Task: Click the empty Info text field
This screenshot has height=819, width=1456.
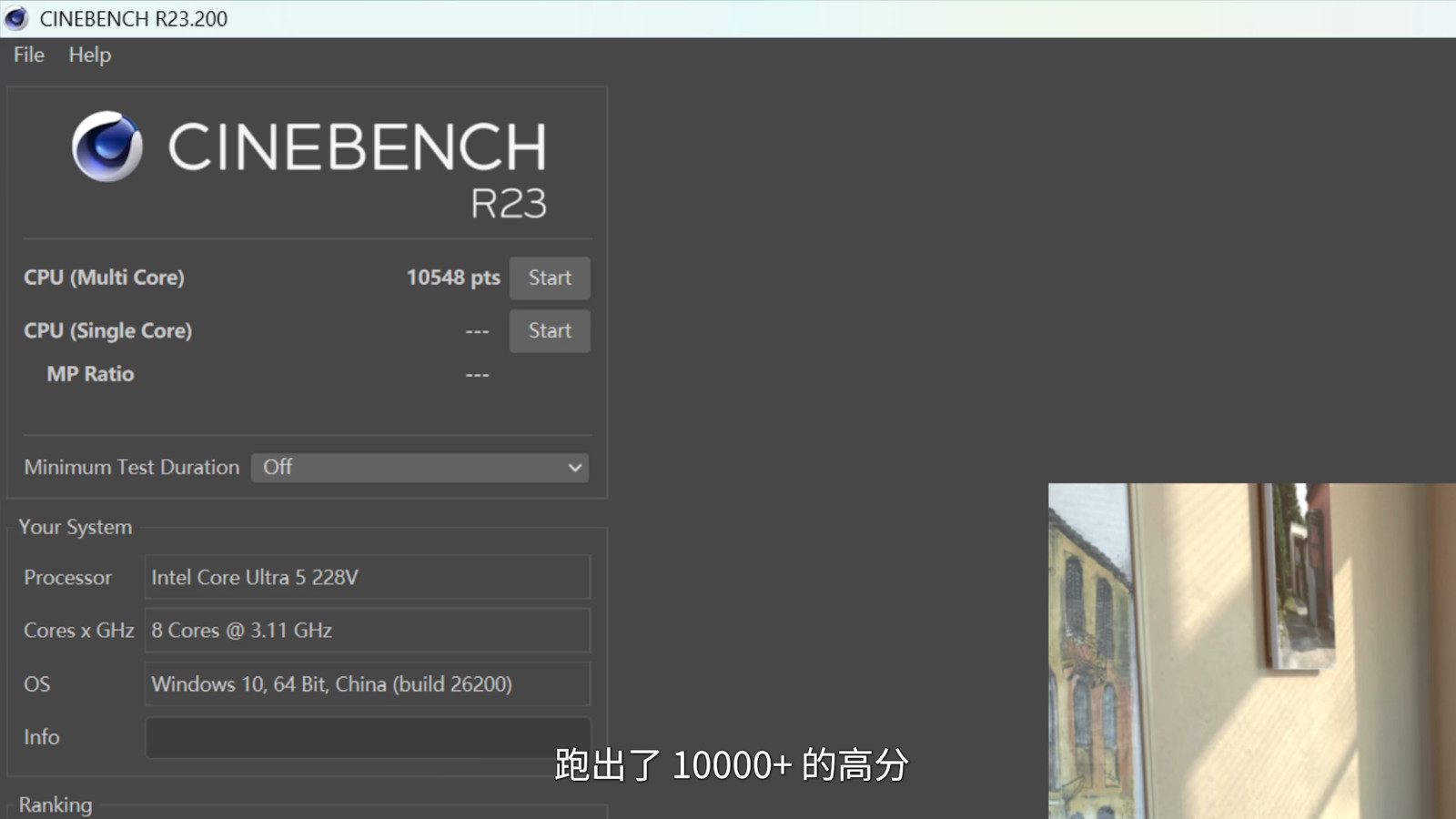Action: 368,737
